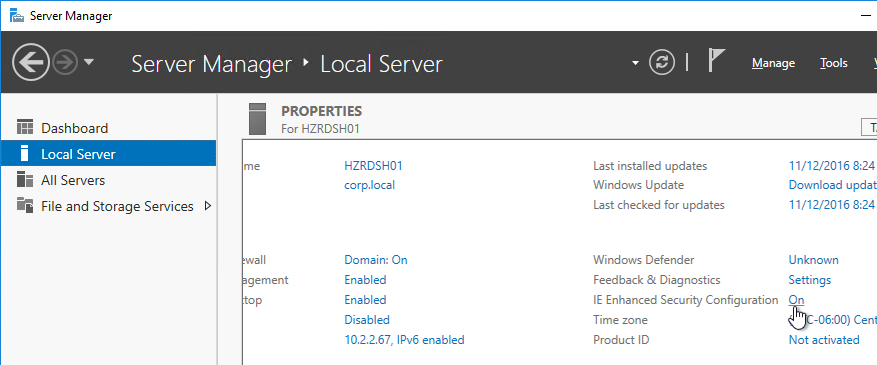Screen dimensions: 877x365
Task: Click the refresh icon in the header
Action: coord(662,63)
